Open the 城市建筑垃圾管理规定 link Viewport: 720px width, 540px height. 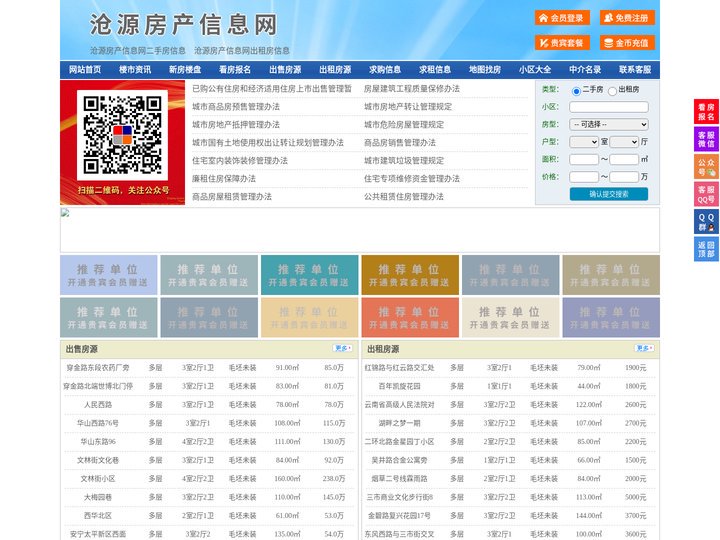[404, 161]
